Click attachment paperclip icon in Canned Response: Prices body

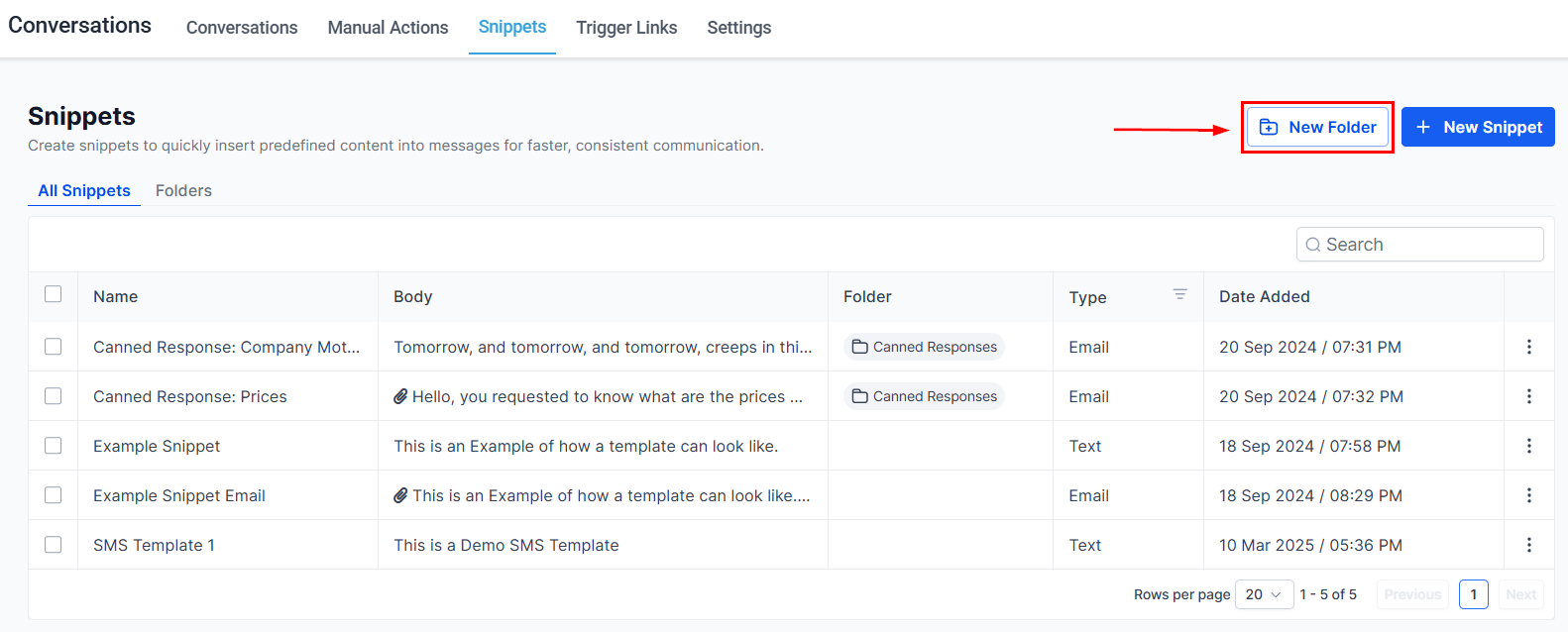(400, 396)
